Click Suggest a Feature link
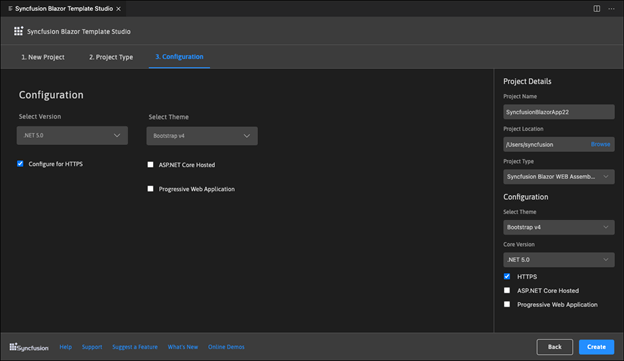Image resolution: width=624 pixels, height=361 pixels. pyautogui.click(x=135, y=347)
